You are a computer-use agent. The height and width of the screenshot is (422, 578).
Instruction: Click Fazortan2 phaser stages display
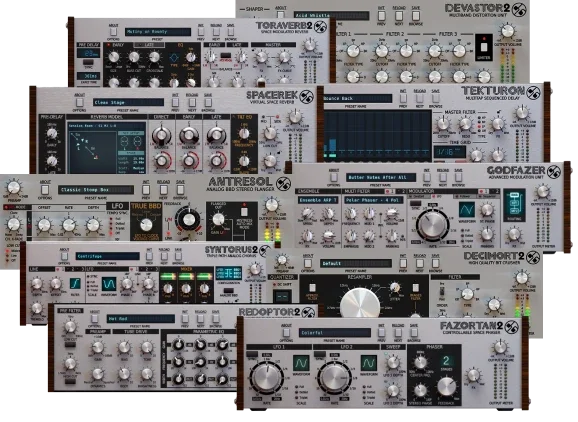pyautogui.click(x=446, y=360)
